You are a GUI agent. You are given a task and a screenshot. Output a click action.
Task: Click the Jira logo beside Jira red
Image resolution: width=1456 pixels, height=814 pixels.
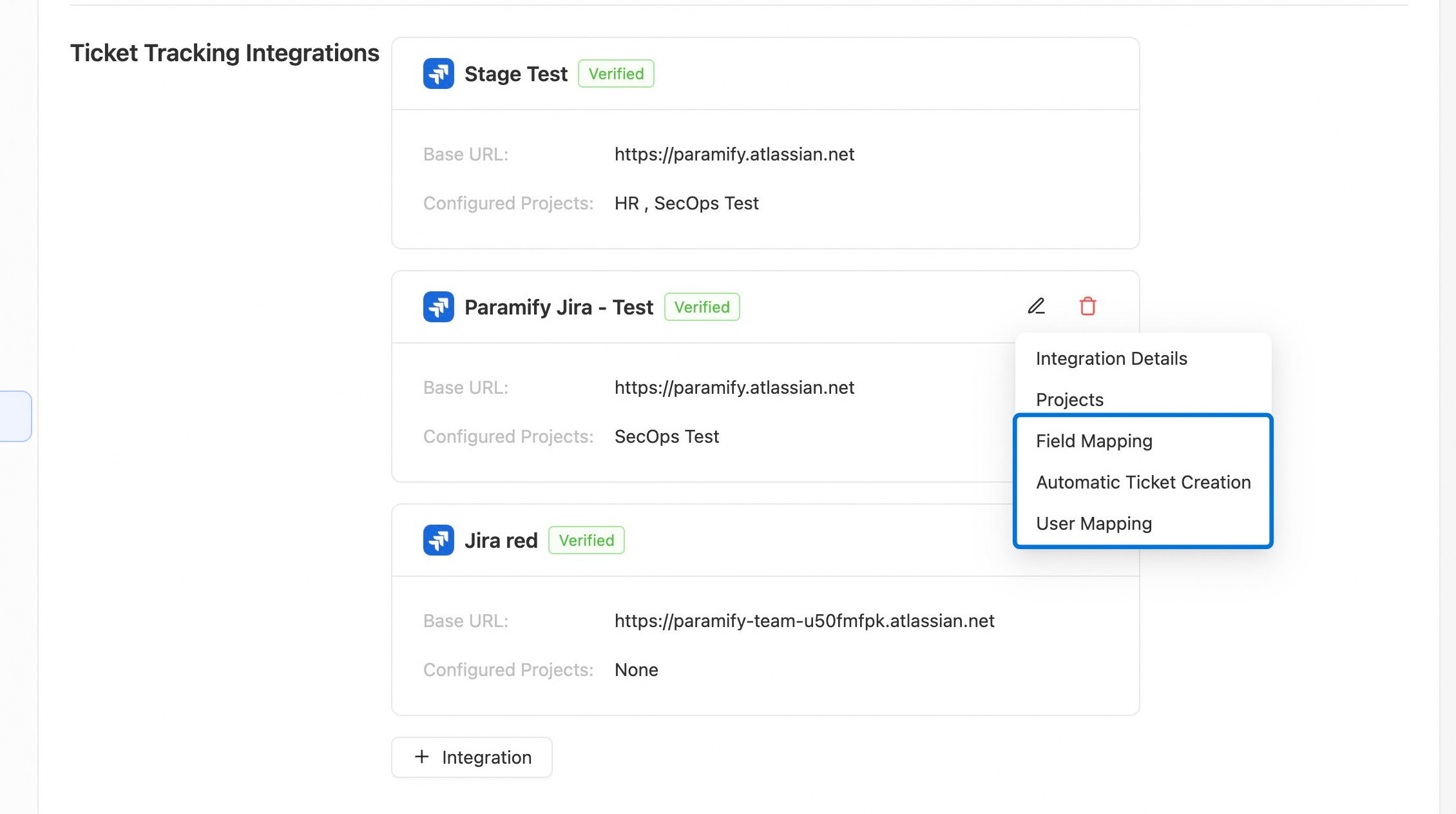pyautogui.click(x=439, y=540)
